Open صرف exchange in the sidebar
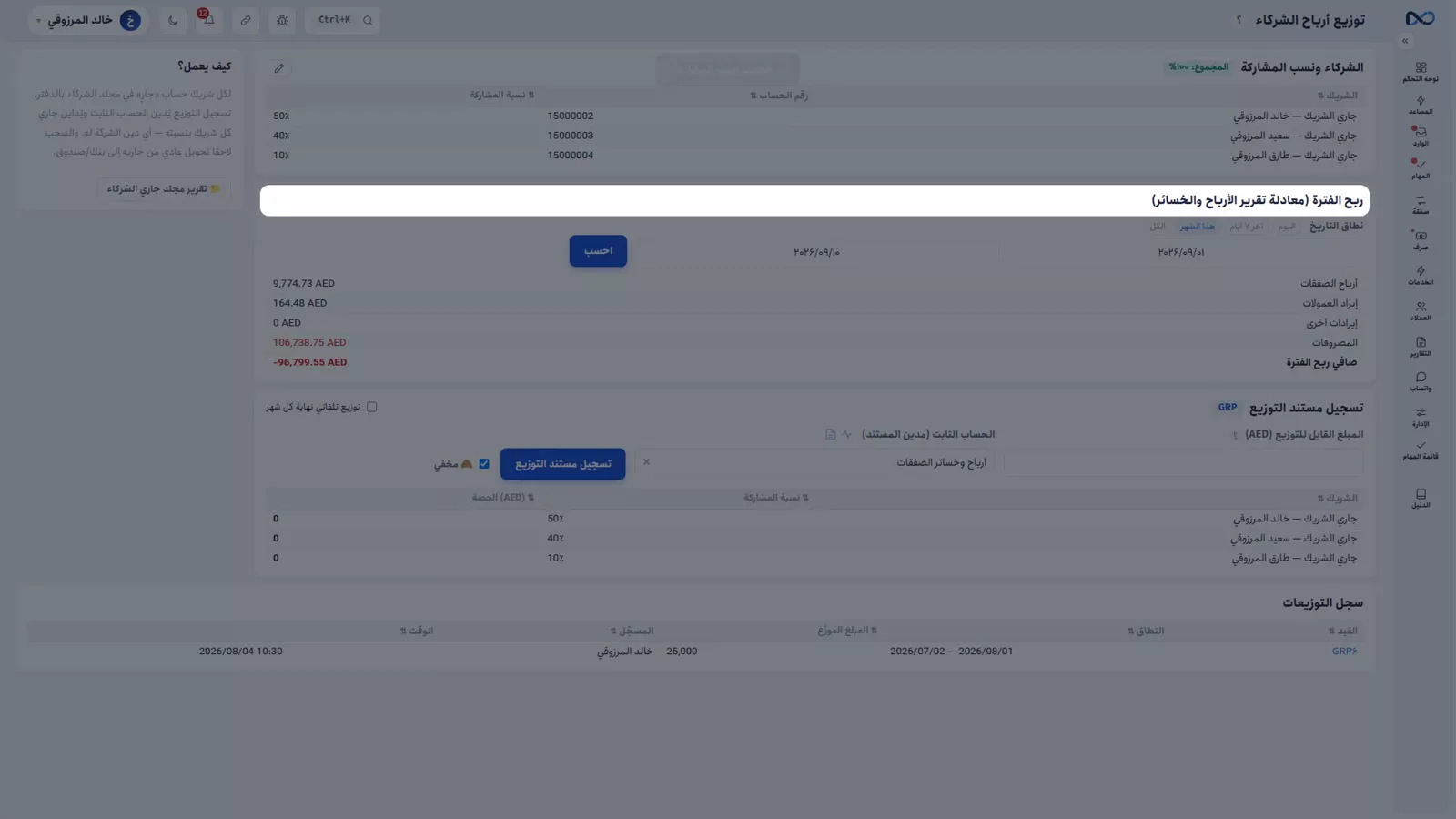 pyautogui.click(x=1421, y=240)
